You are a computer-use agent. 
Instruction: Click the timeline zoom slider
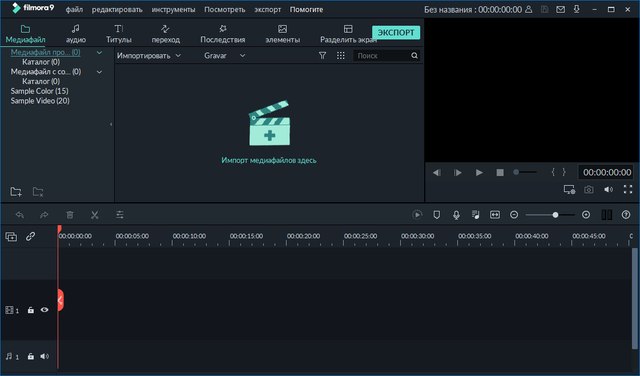tap(550, 215)
